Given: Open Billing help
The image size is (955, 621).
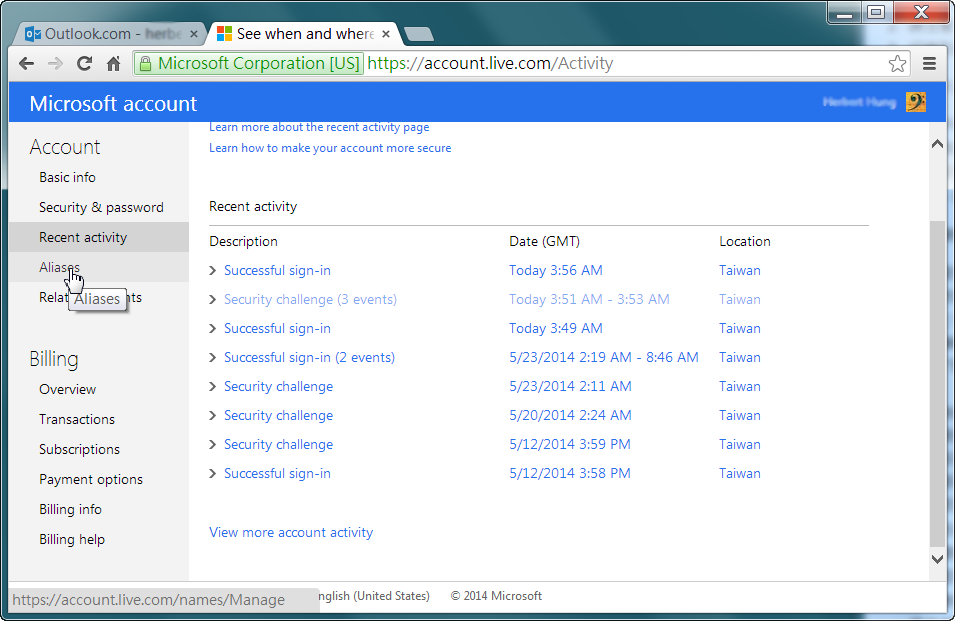Looking at the screenshot, I should tap(72, 539).
